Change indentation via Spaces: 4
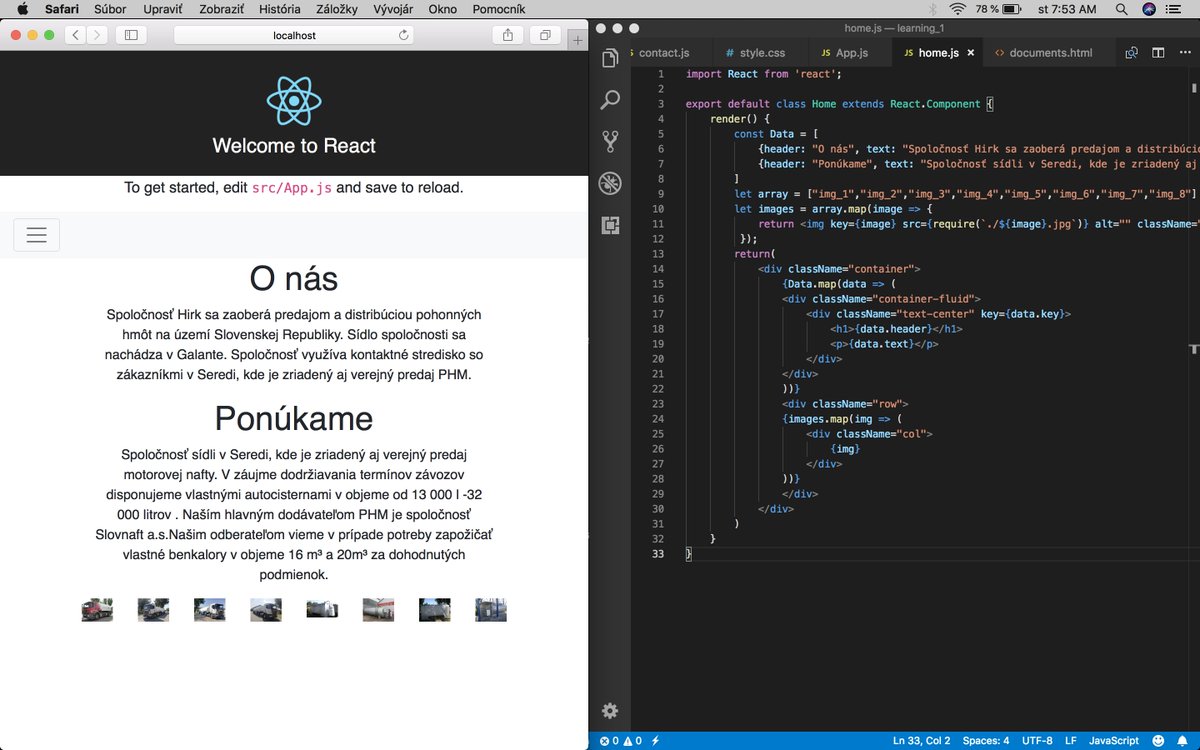 tap(986, 741)
